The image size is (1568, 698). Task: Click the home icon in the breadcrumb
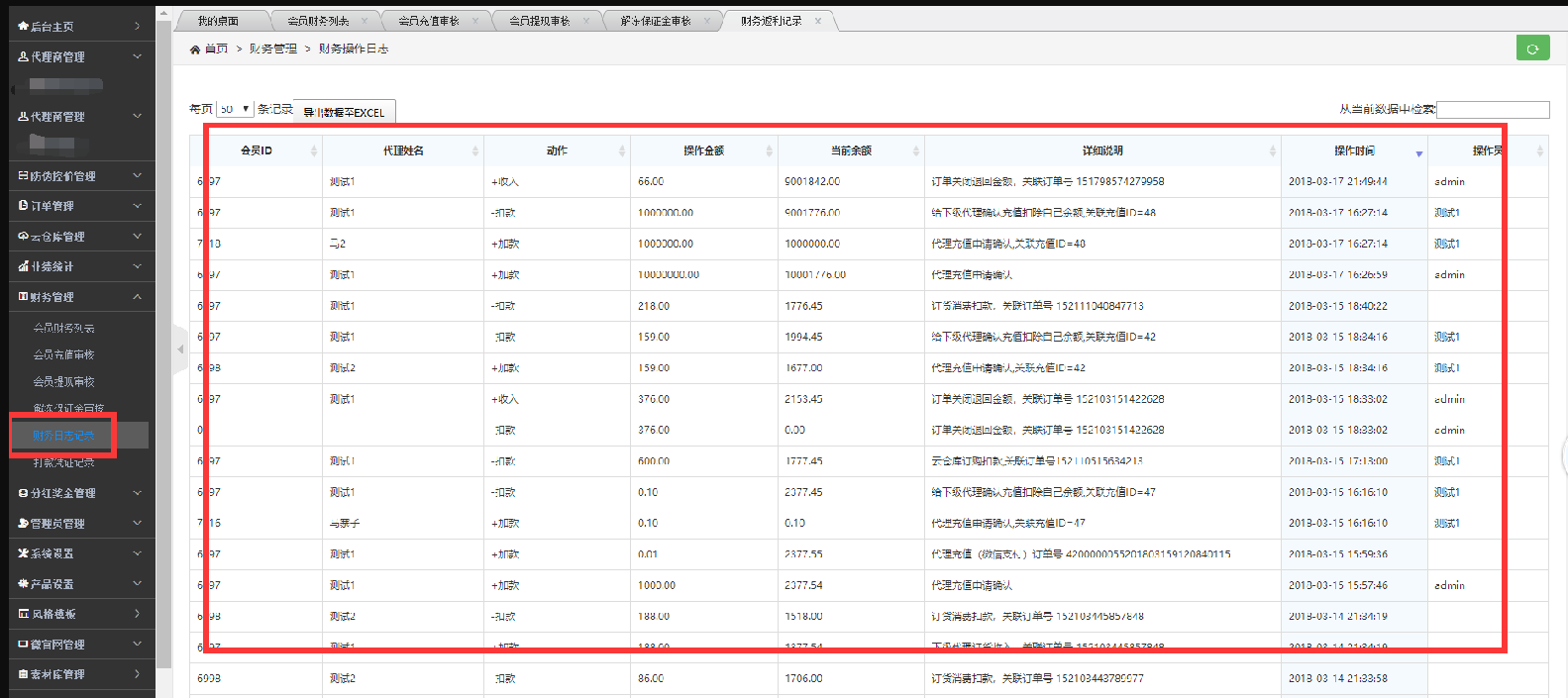[x=195, y=49]
